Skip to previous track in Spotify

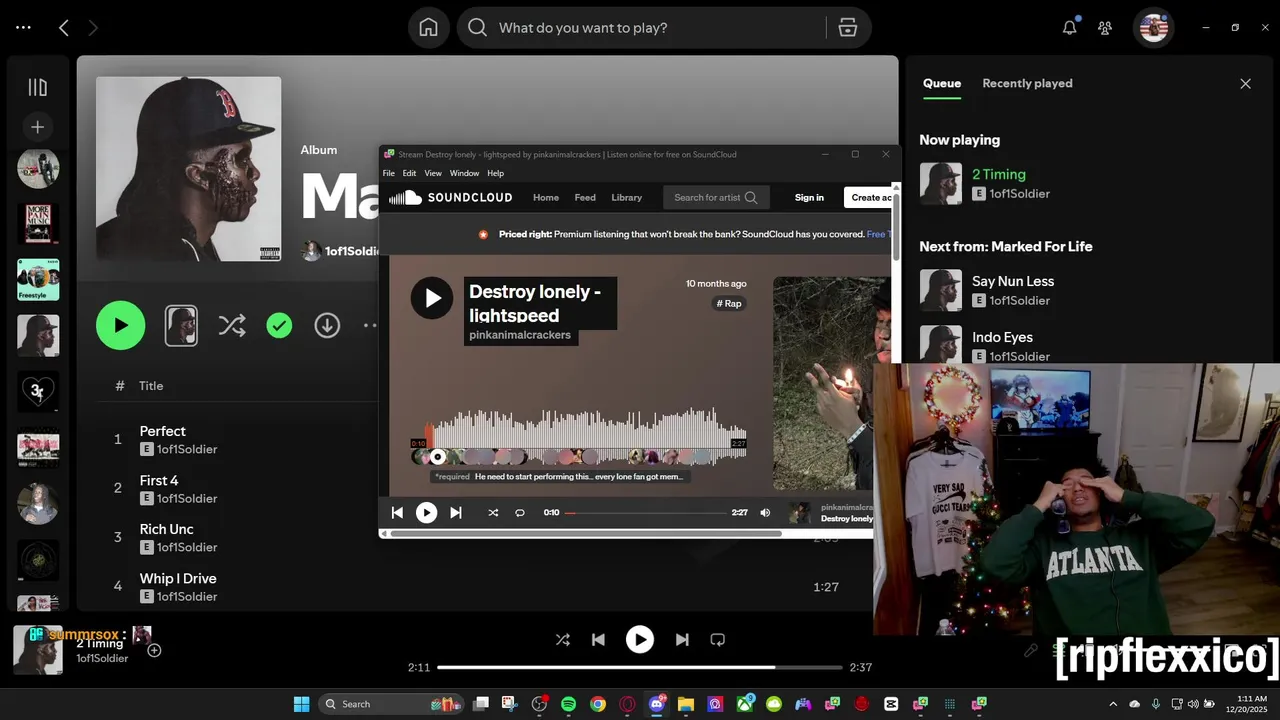coord(598,640)
